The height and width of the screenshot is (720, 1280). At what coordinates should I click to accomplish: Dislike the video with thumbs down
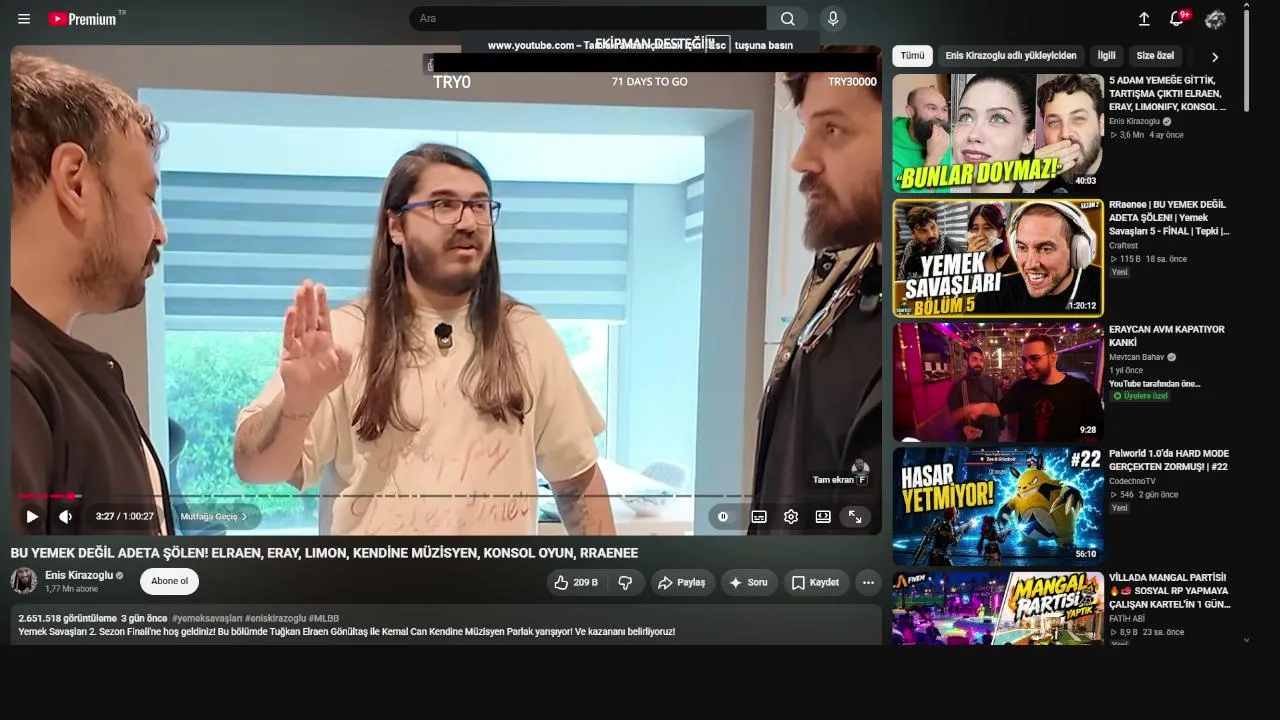626,582
